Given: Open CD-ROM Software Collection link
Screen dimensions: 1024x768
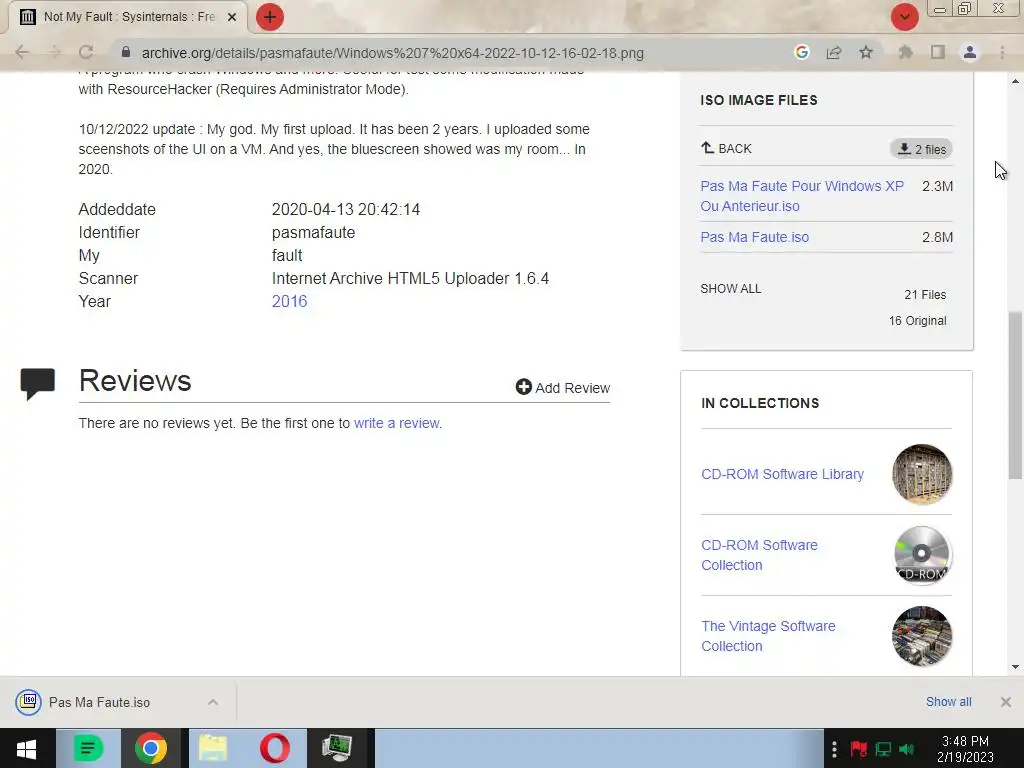Looking at the screenshot, I should tap(759, 555).
